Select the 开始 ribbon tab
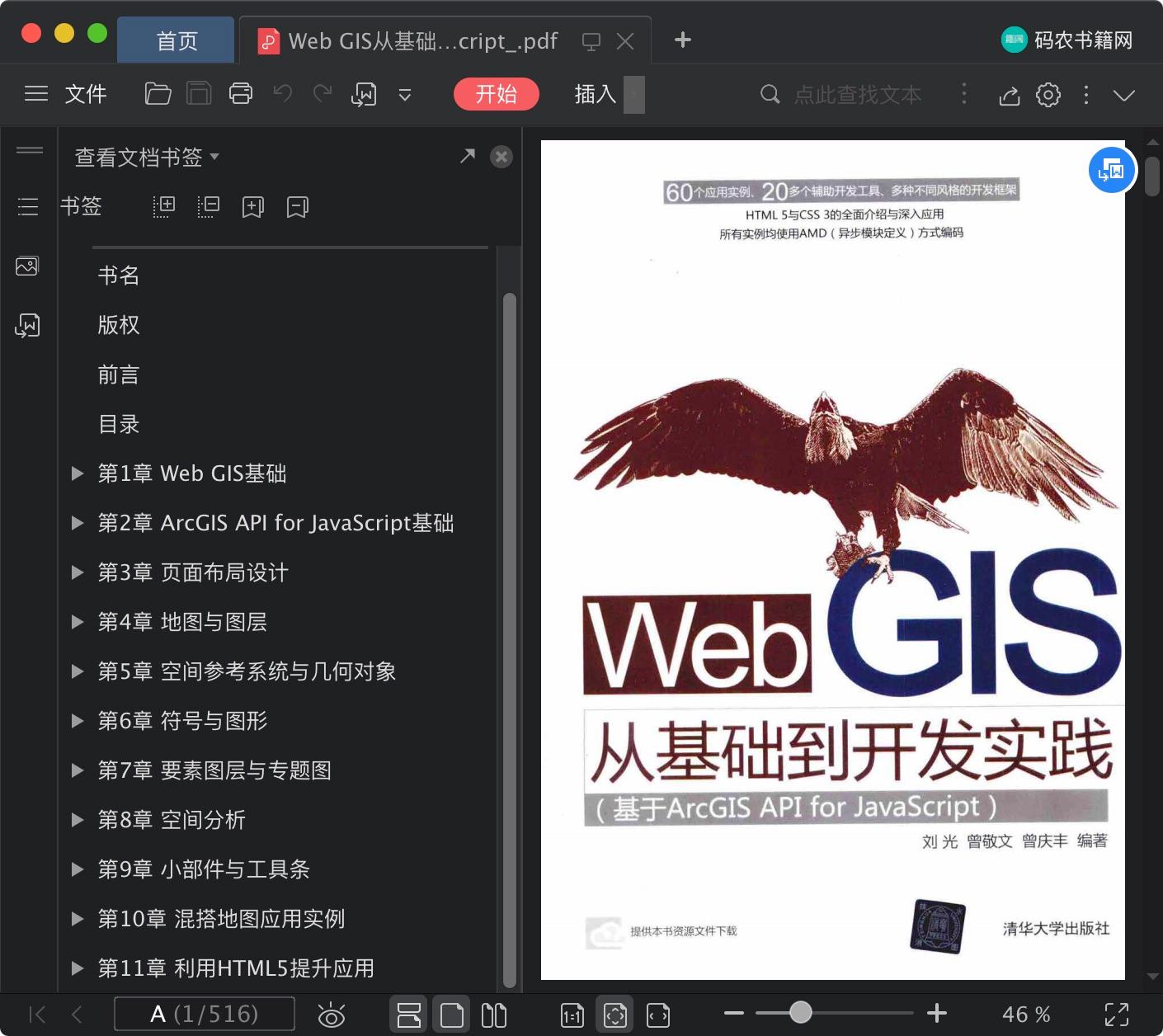 point(496,94)
